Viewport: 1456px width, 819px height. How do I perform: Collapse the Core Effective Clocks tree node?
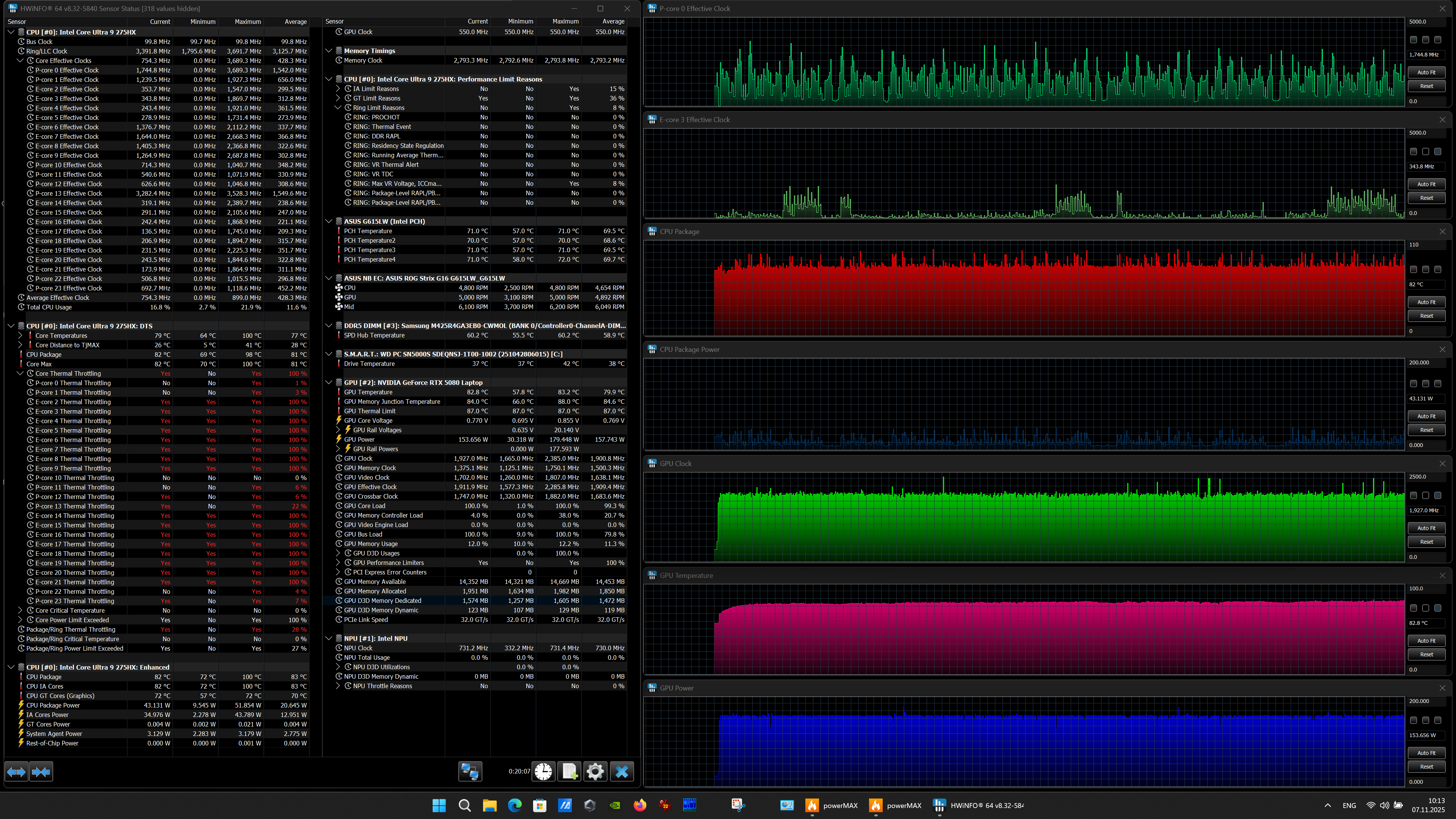20,61
